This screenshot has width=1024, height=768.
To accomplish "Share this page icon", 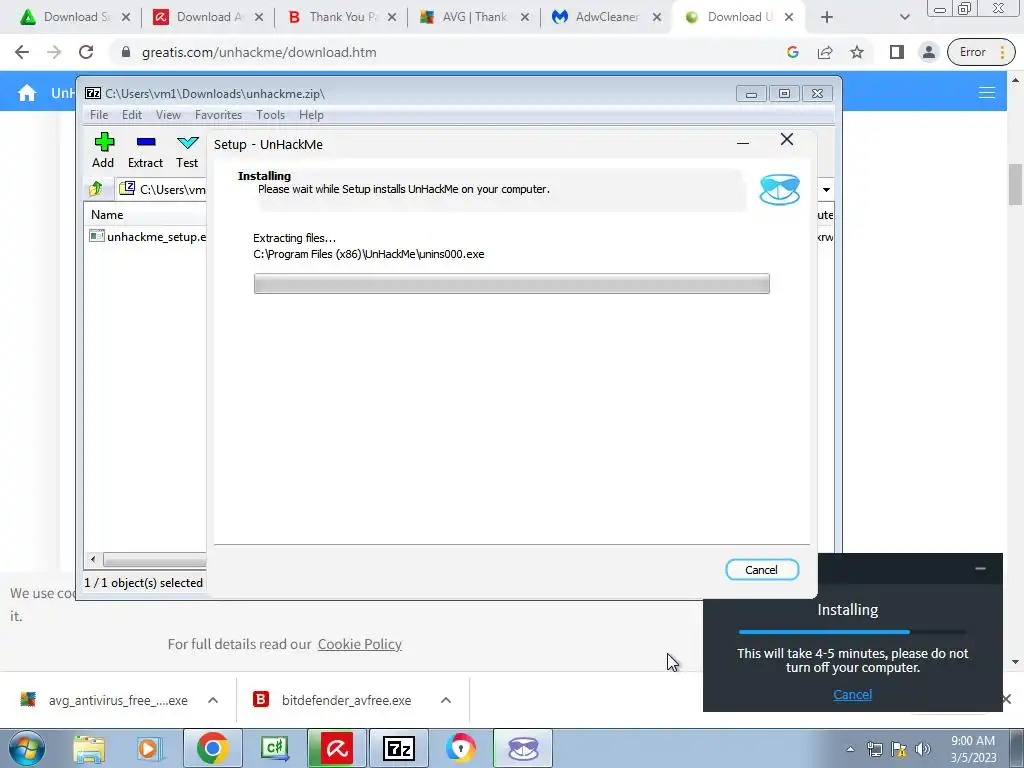I will point(825,52).
